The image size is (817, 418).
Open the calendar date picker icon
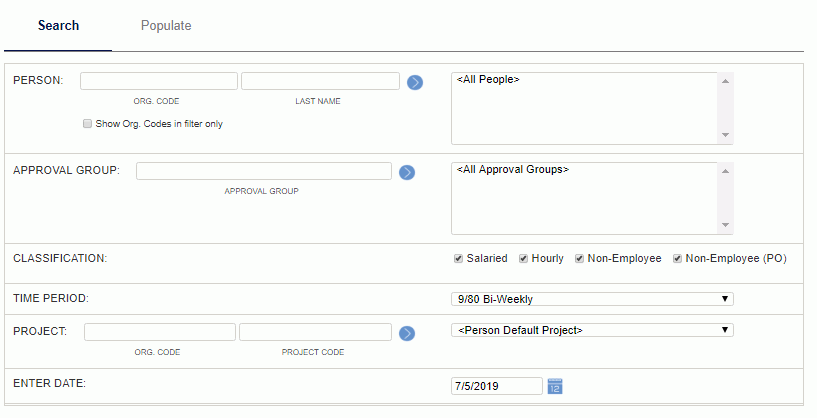coord(555,386)
